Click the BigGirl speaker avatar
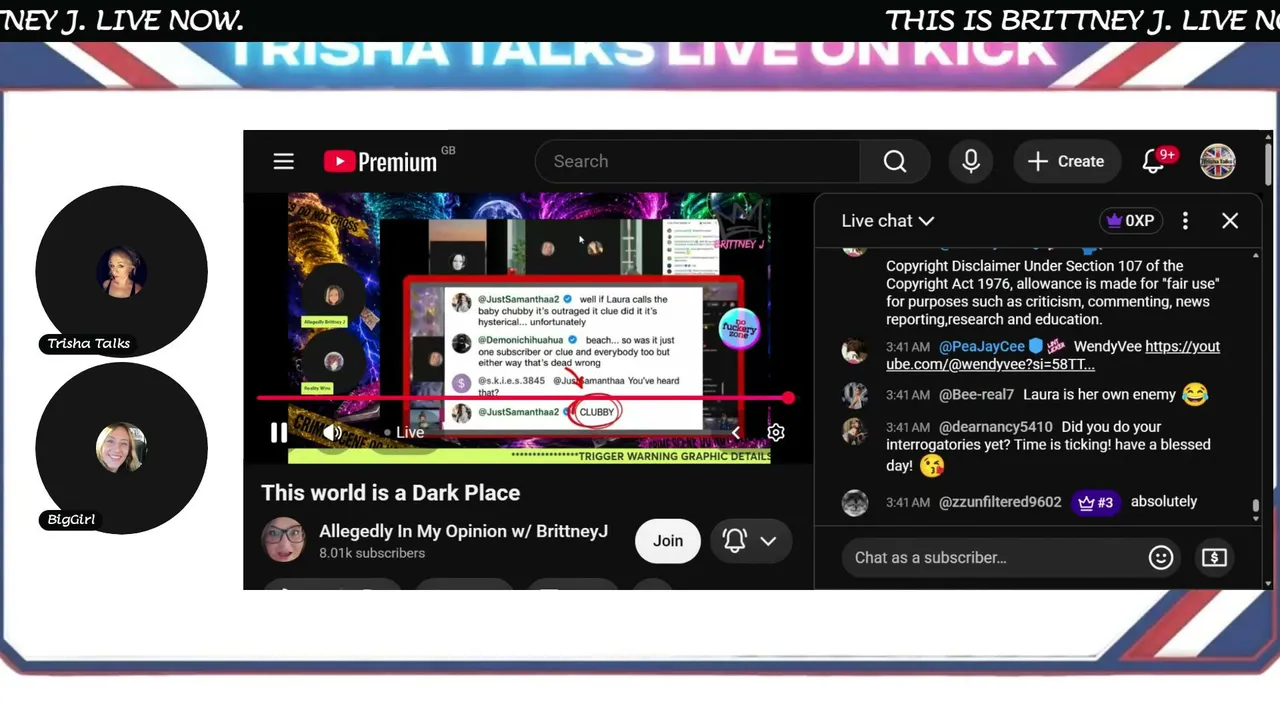Screen dimensions: 1280x720 (x=121, y=447)
